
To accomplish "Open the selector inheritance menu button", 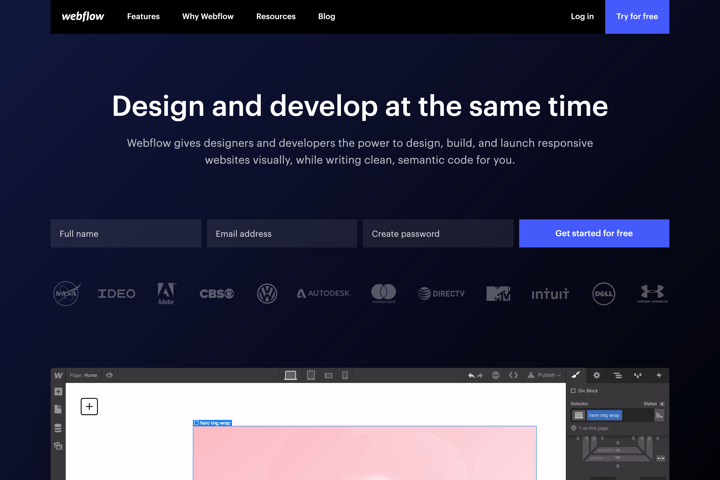I will 659,415.
